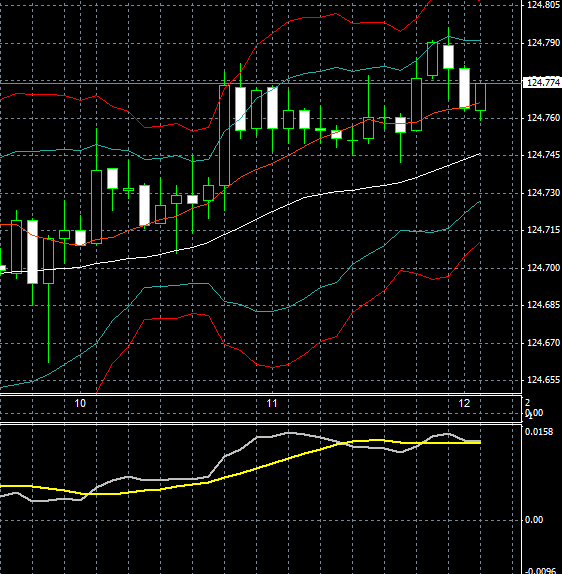This screenshot has height=574, width=562.
Task: Click the 124.700 price level label
Action: [543, 268]
